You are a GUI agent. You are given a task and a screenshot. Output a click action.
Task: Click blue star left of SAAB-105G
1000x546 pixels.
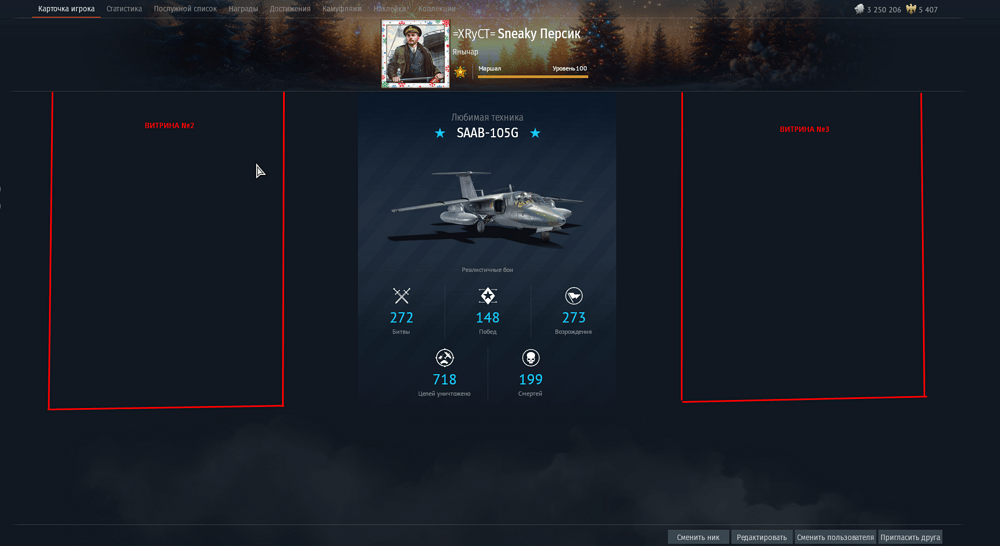click(x=440, y=133)
